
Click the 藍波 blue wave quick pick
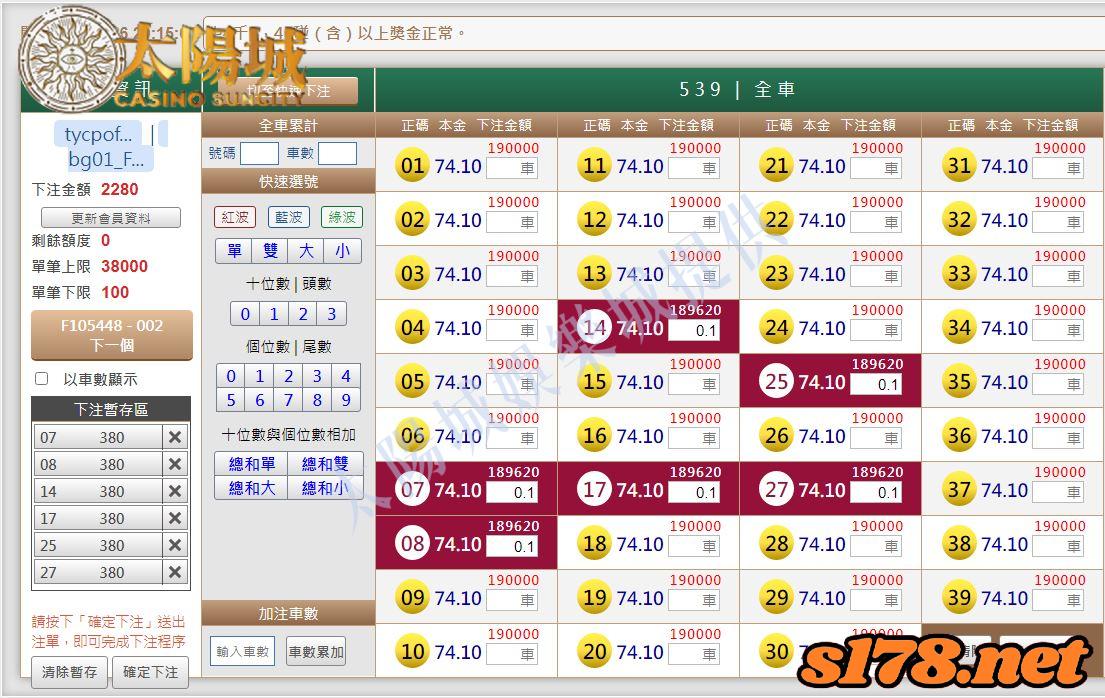click(x=288, y=217)
